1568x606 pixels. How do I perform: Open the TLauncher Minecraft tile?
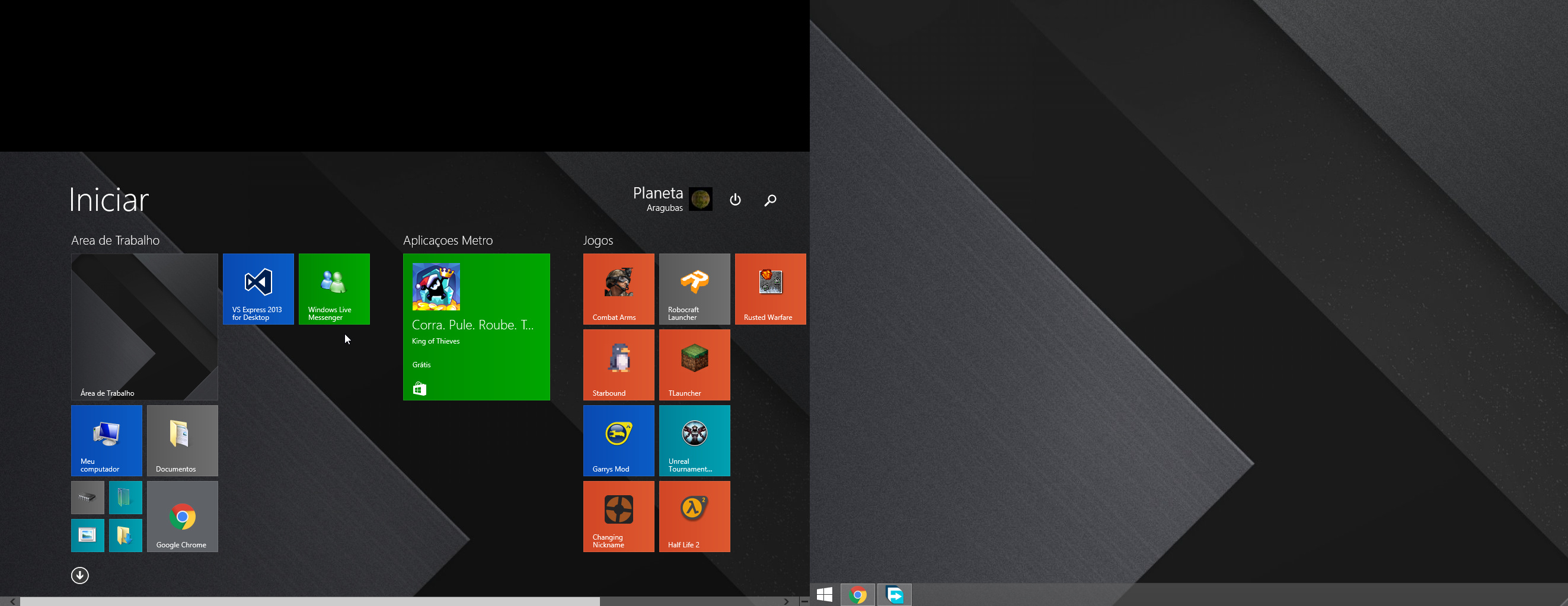click(695, 365)
